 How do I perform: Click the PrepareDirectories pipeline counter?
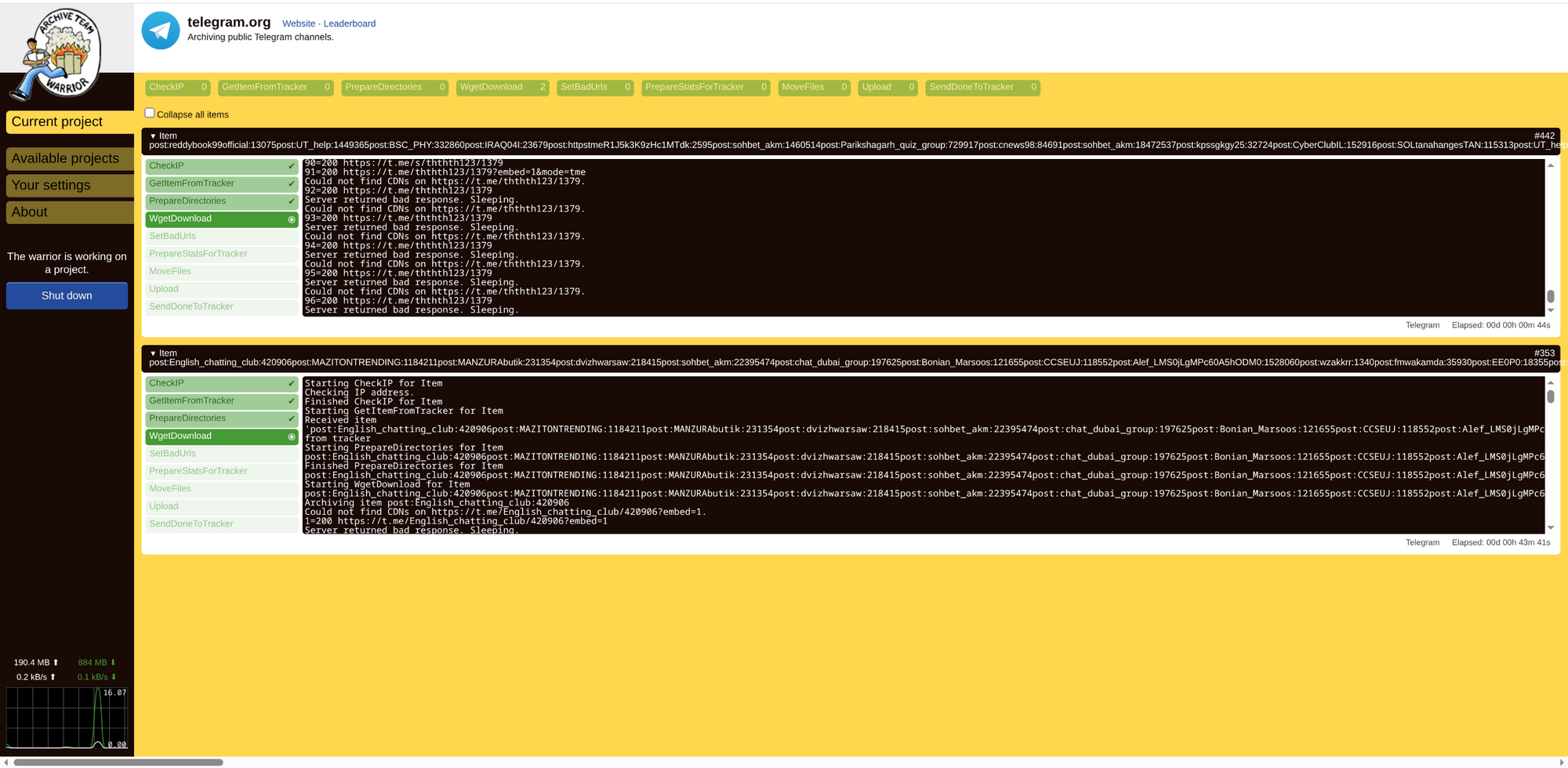click(x=395, y=88)
